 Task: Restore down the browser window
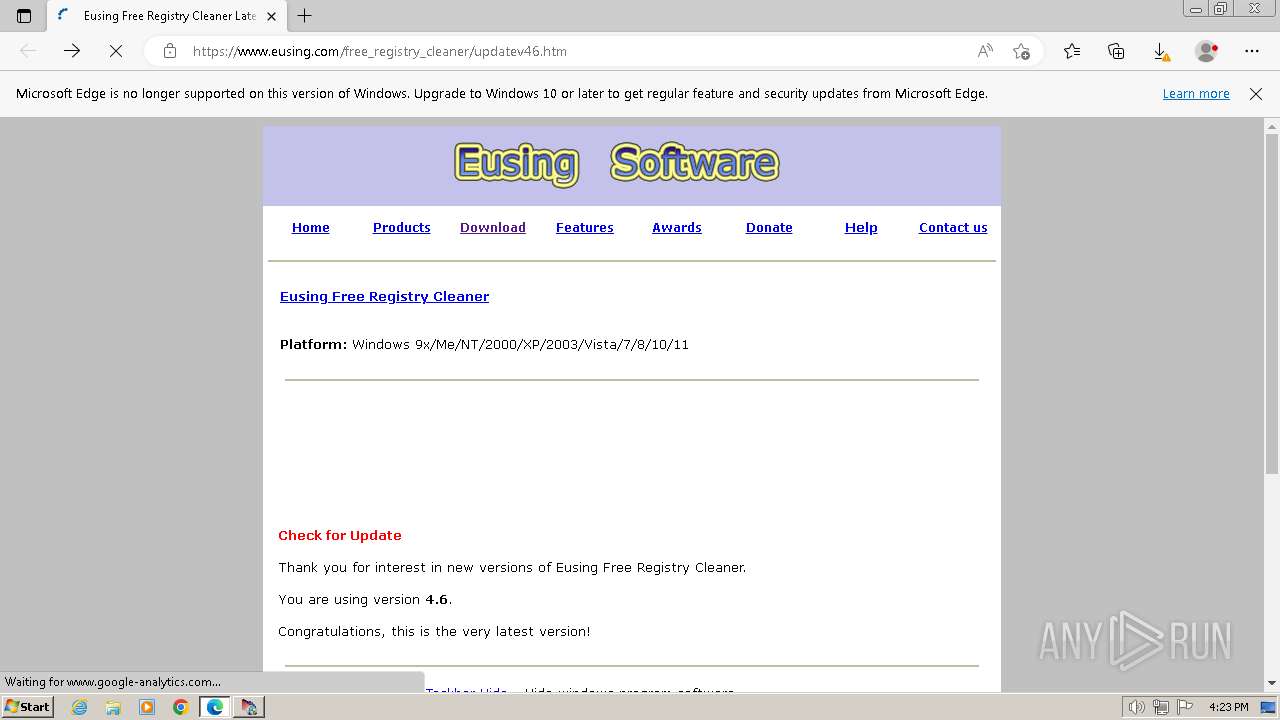tap(1221, 9)
